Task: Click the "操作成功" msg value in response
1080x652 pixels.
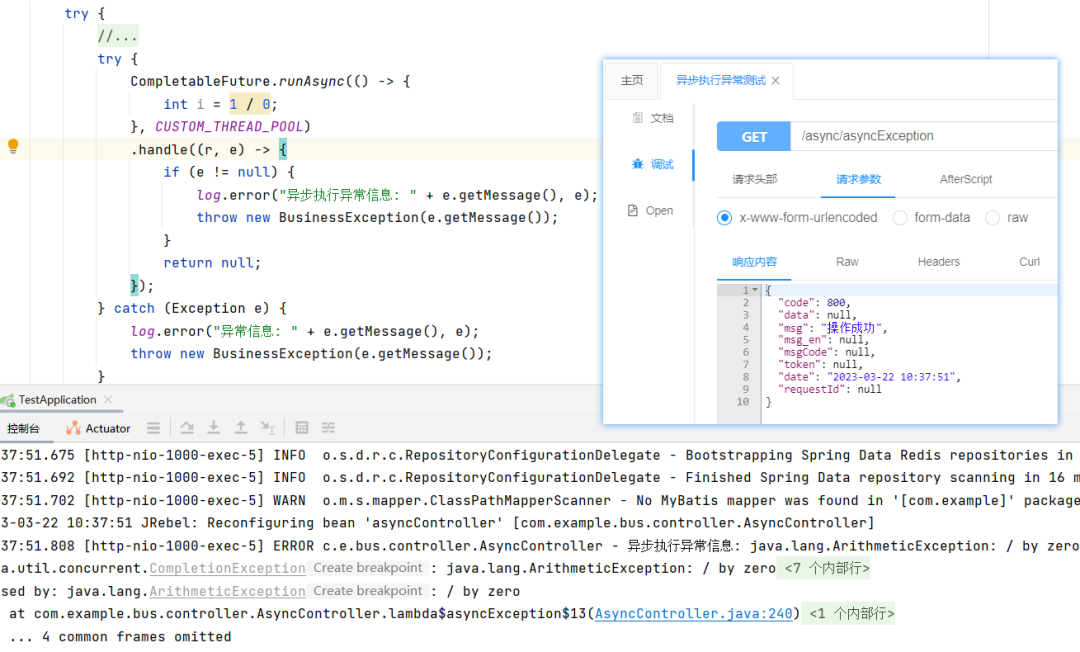Action: (x=851, y=328)
